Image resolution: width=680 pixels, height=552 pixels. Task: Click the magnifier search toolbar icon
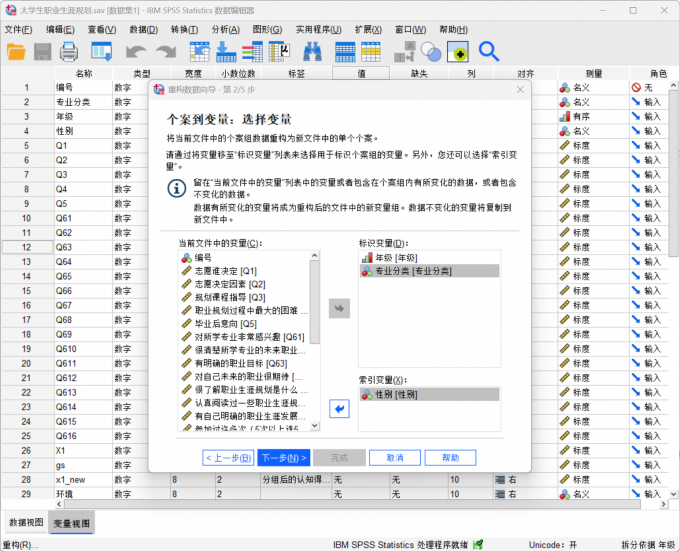[x=489, y=52]
